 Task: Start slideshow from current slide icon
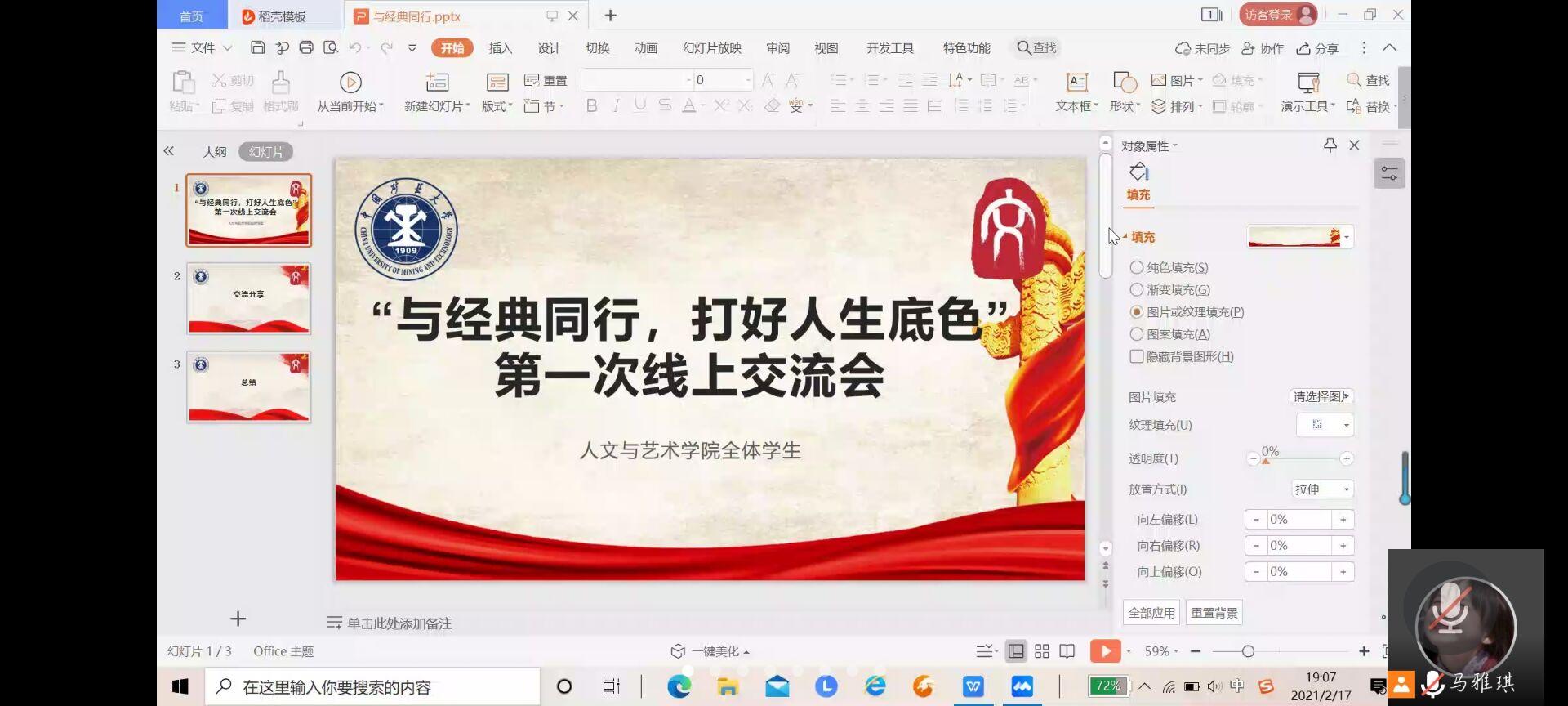coord(350,82)
